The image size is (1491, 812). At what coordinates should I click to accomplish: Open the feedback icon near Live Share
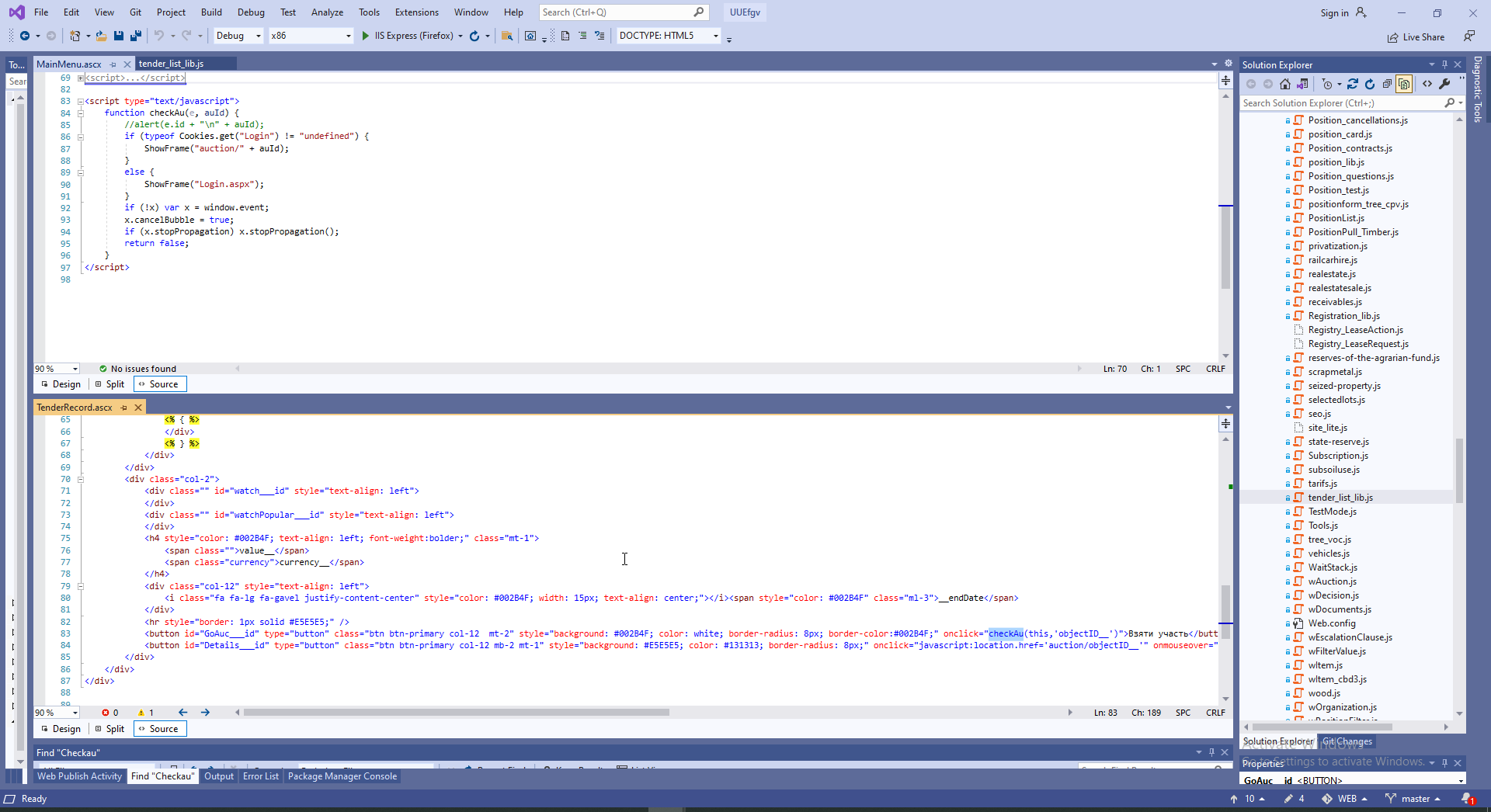point(1468,36)
